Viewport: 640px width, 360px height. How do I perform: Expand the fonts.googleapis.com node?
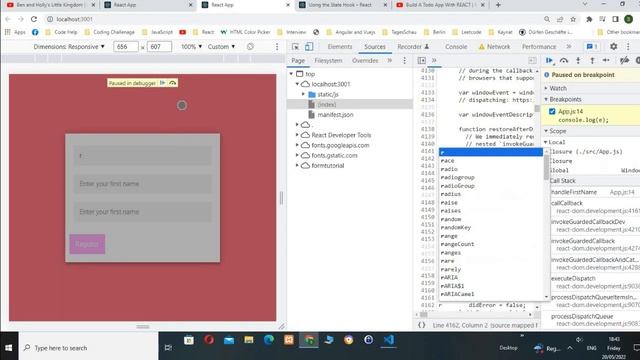(297, 145)
